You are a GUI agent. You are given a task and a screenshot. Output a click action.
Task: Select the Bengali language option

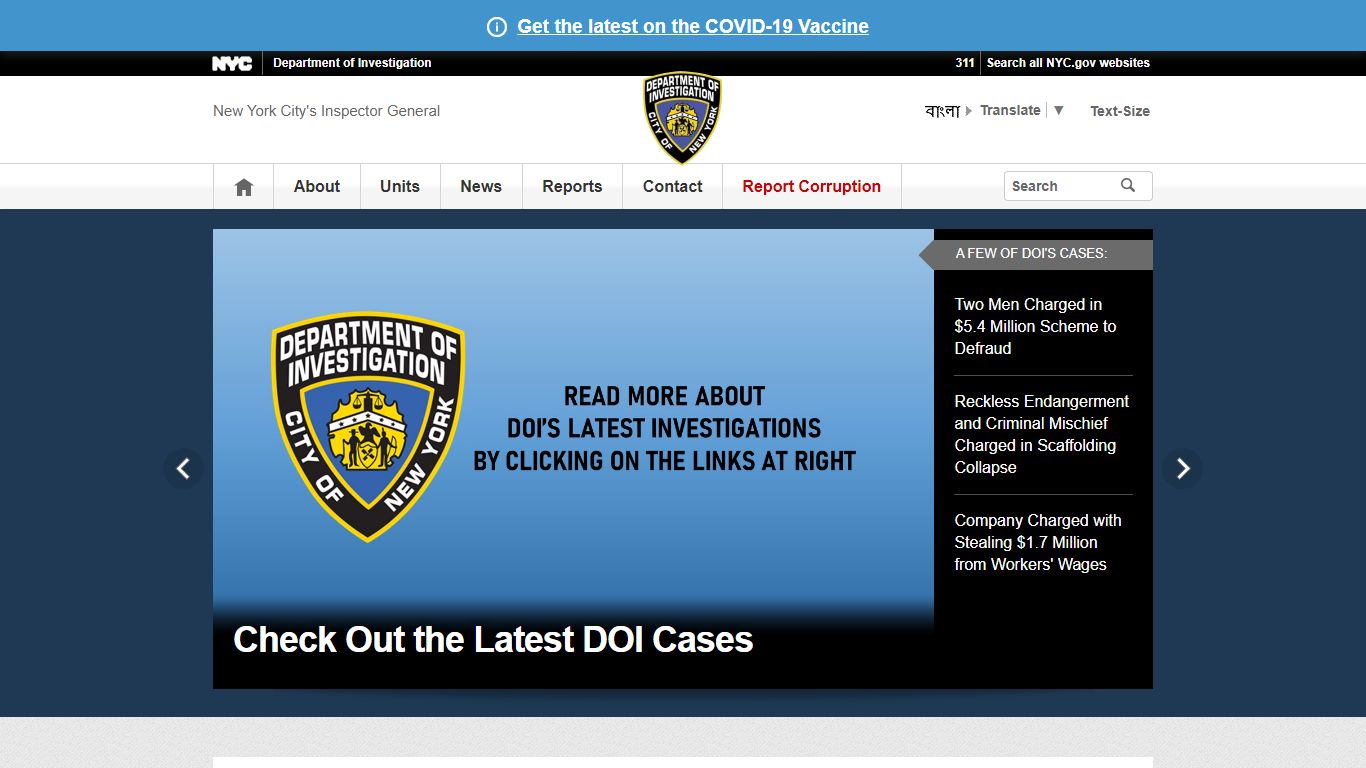pos(942,111)
